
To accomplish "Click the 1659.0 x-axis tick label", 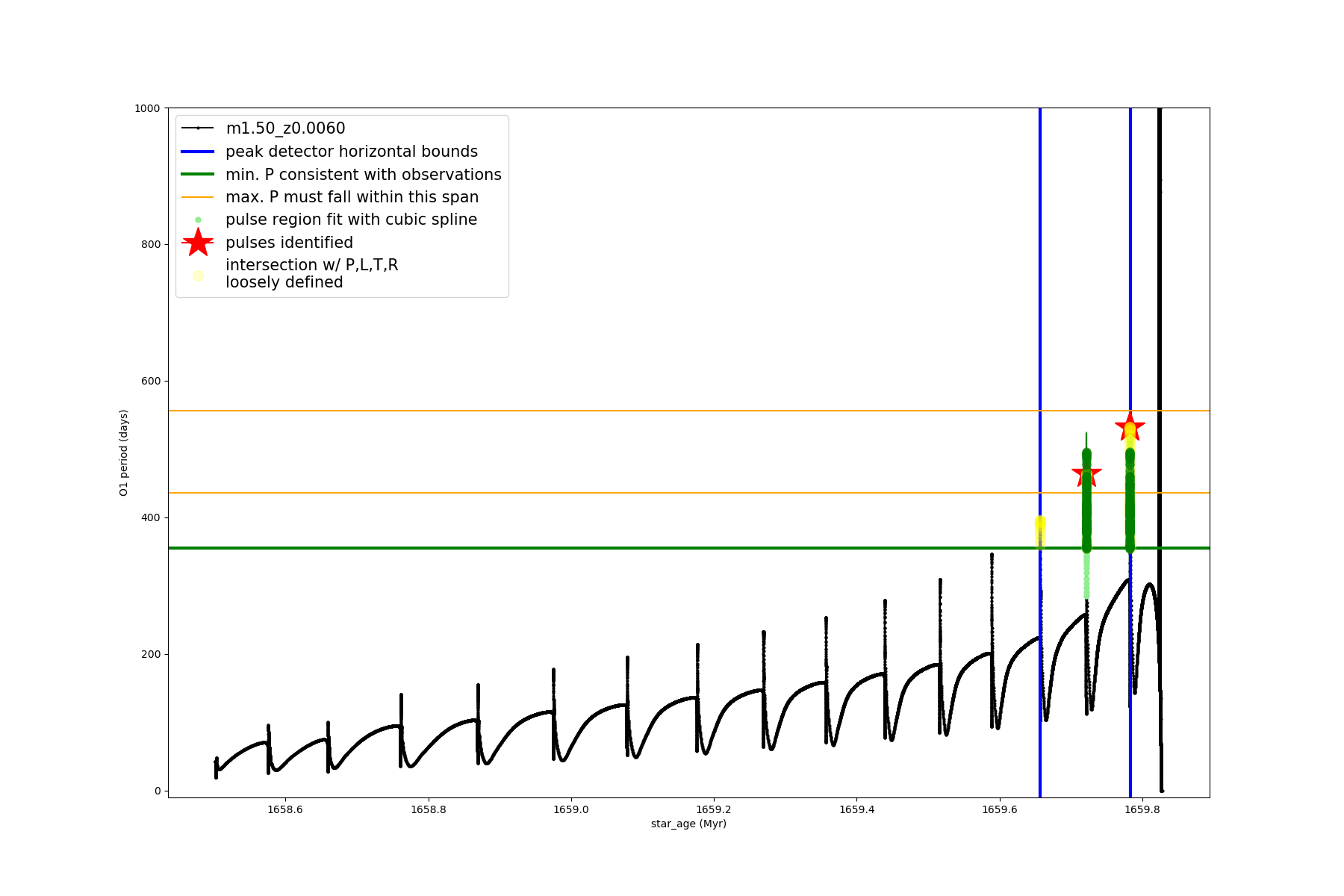I will pyautogui.click(x=571, y=809).
